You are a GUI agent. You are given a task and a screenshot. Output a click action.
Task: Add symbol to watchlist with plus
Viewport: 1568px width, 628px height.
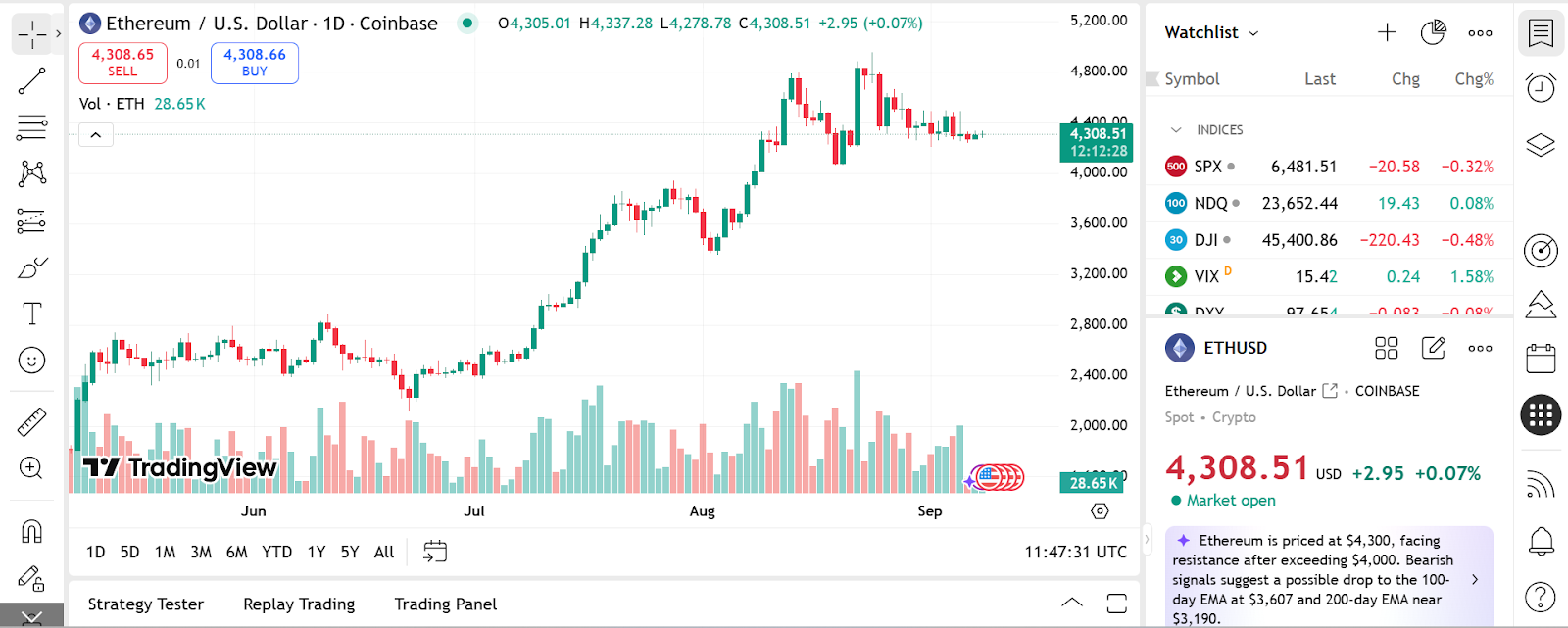(x=1387, y=32)
